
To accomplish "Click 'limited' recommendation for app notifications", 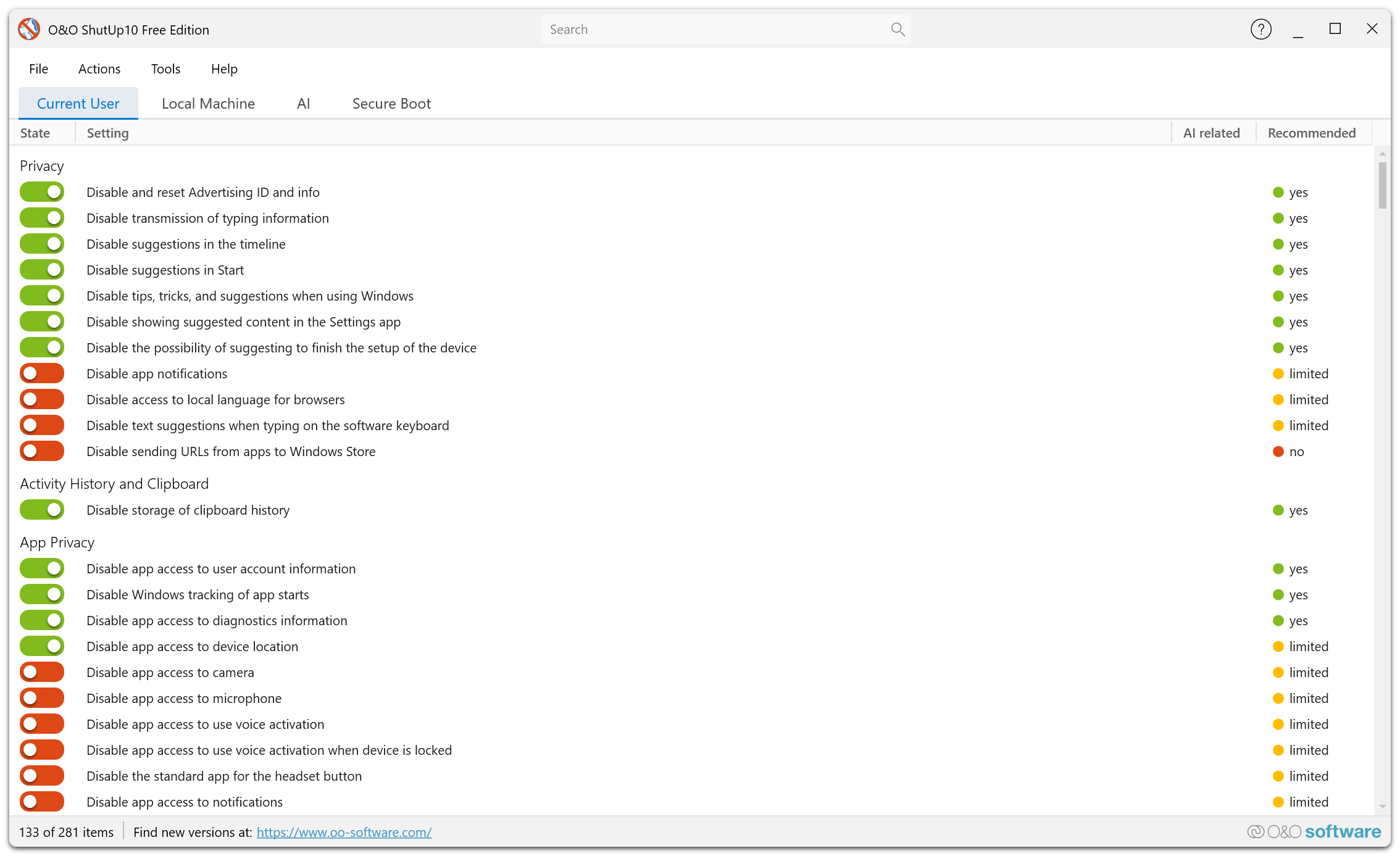I will click(1301, 373).
